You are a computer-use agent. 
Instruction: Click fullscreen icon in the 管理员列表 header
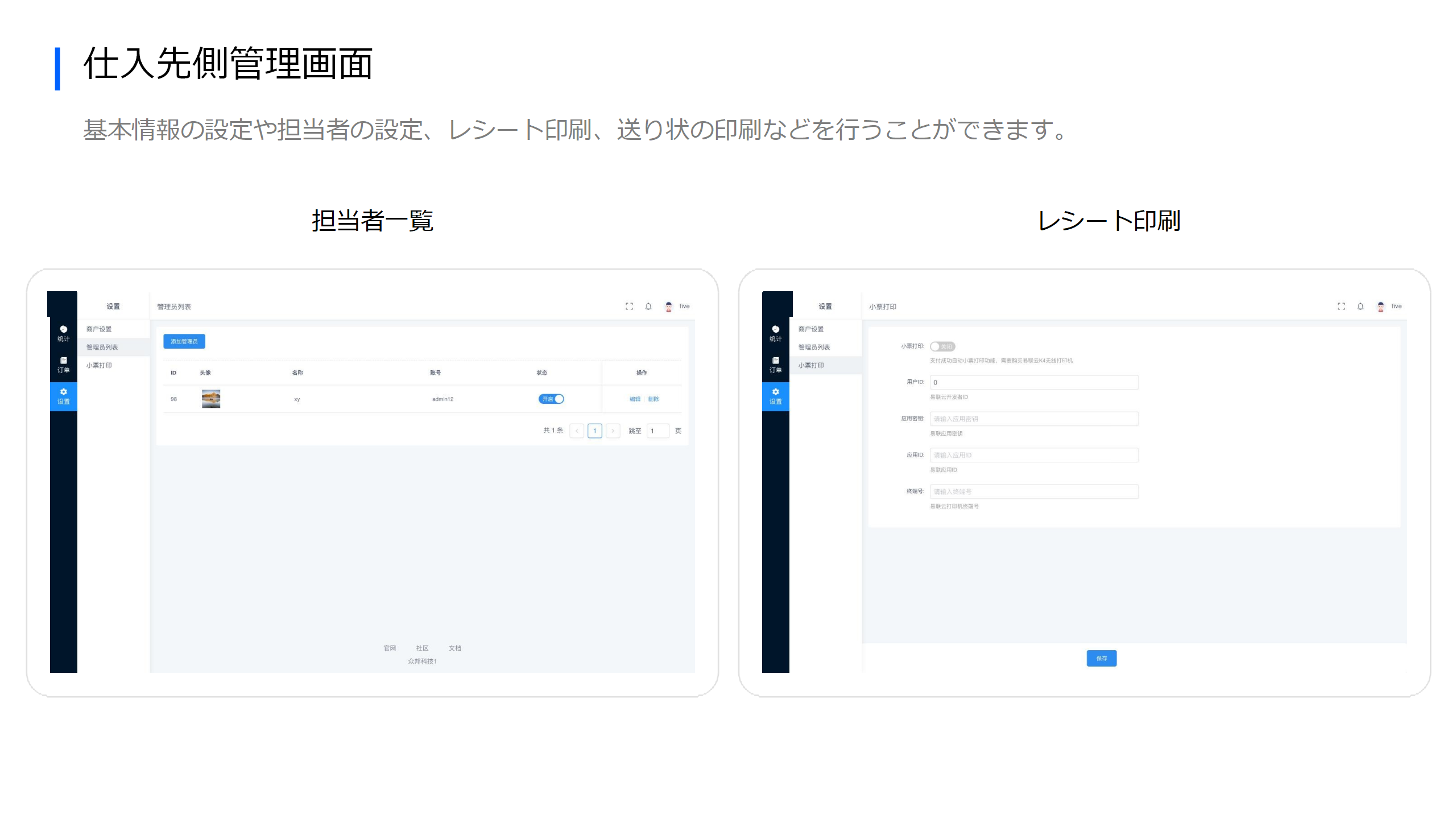629,306
